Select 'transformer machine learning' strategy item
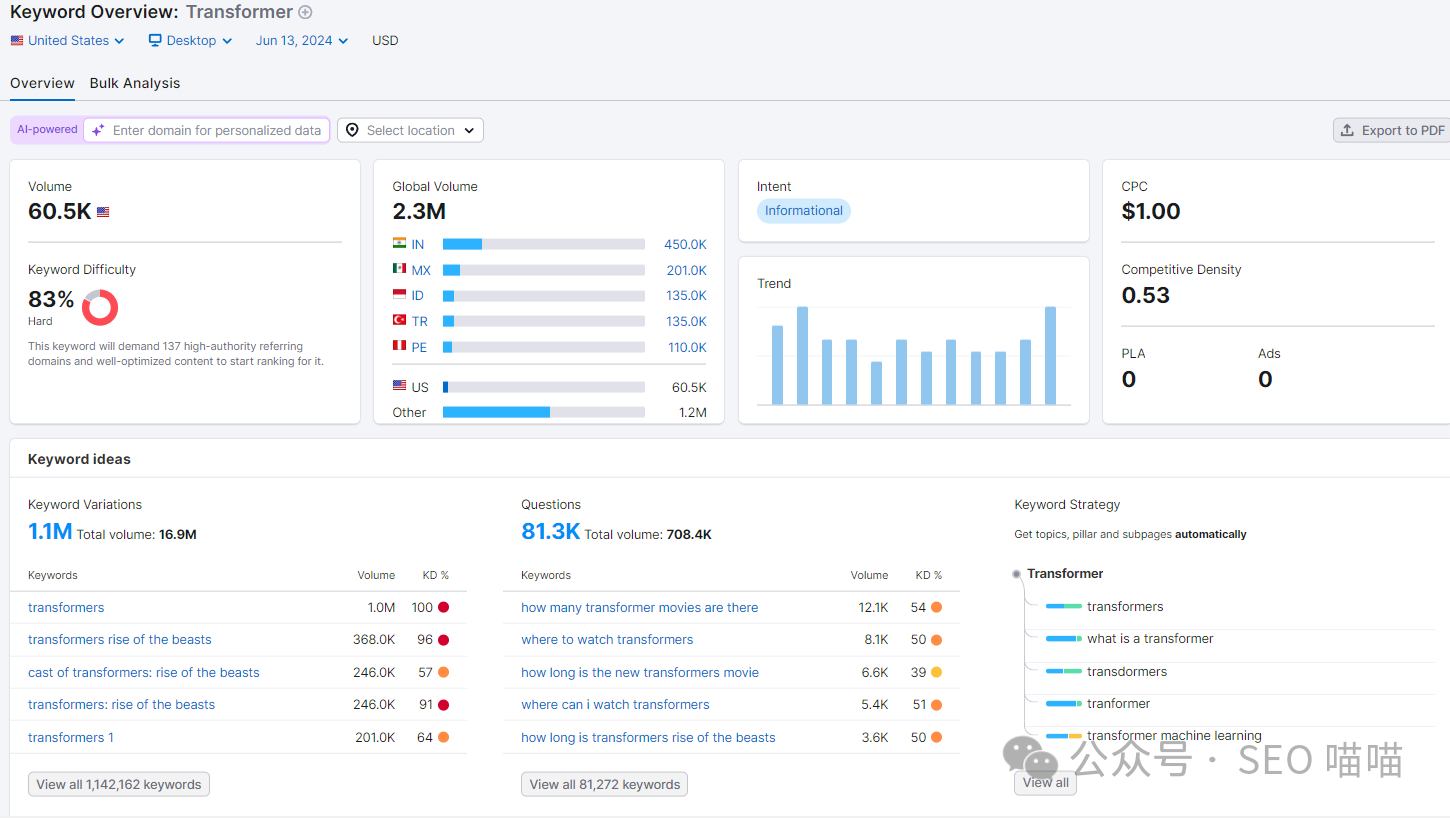The image size is (1450, 818). tap(1174, 736)
